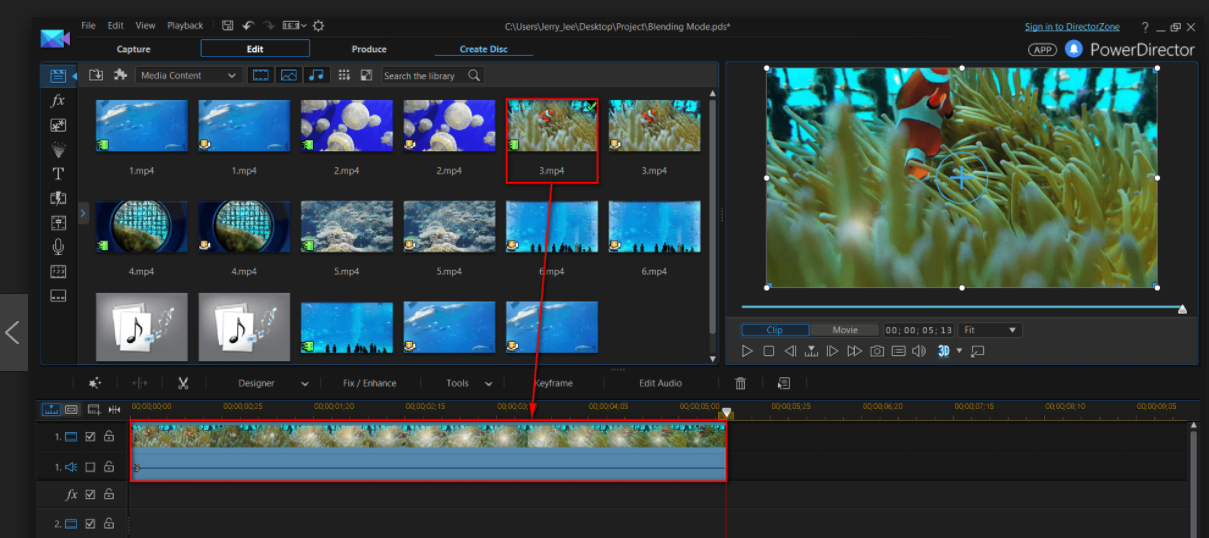The width and height of the screenshot is (1209, 538).
Task: Click the search magnifier icon
Action: [x=474, y=75]
